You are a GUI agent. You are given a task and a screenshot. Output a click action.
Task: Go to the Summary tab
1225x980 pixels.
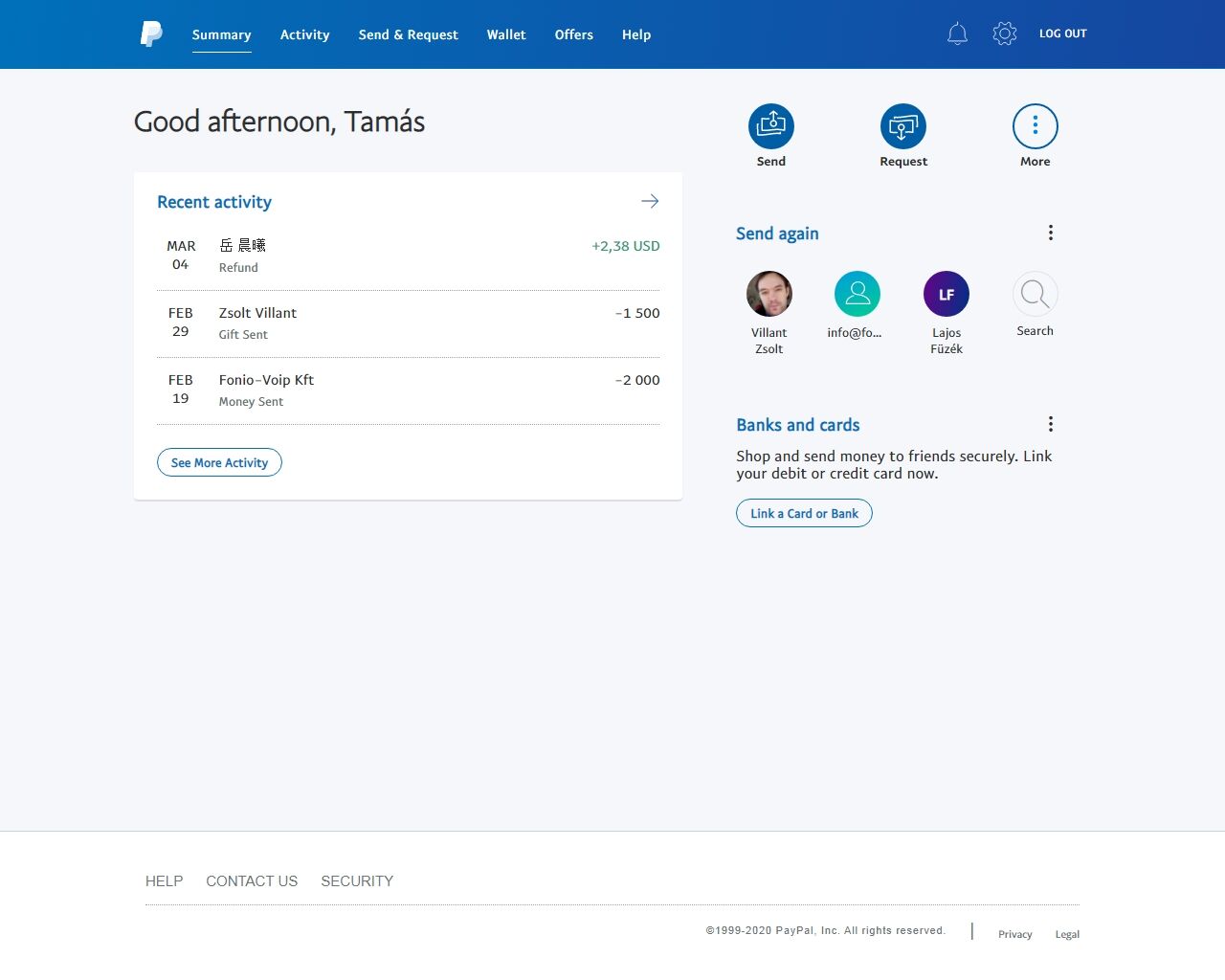221,34
